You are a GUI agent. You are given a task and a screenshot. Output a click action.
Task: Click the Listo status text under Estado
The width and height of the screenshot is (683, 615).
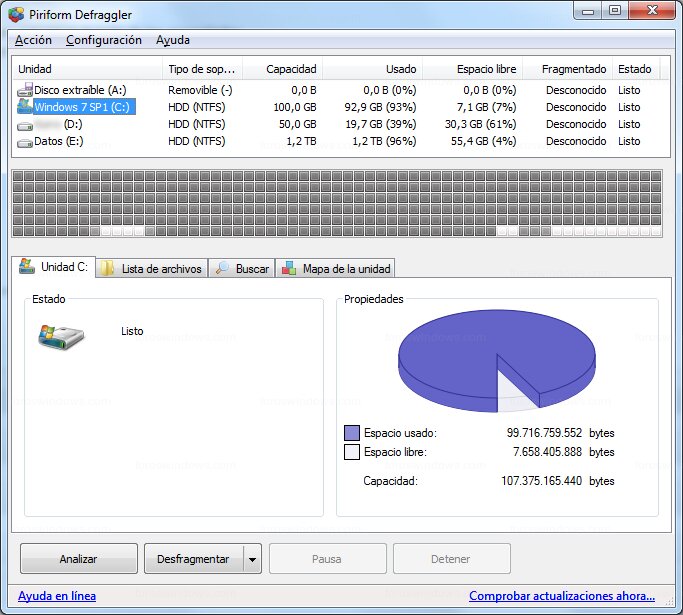(132, 331)
